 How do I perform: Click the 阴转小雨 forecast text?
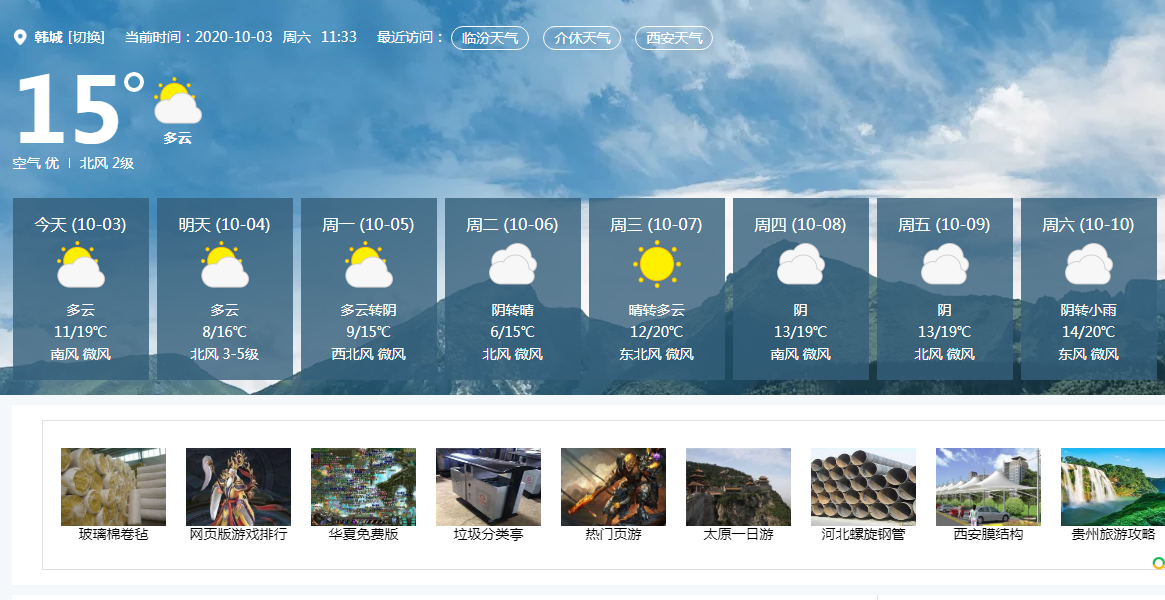(1088, 310)
